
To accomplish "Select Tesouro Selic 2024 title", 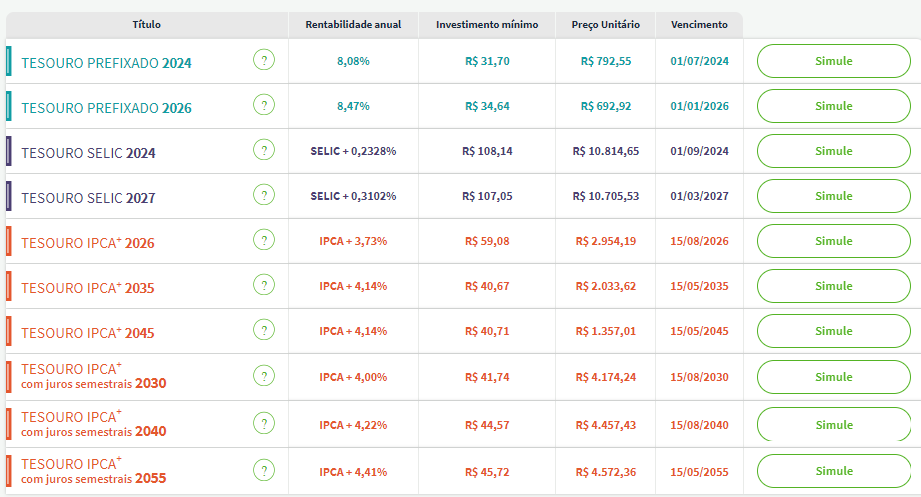I will (88, 153).
